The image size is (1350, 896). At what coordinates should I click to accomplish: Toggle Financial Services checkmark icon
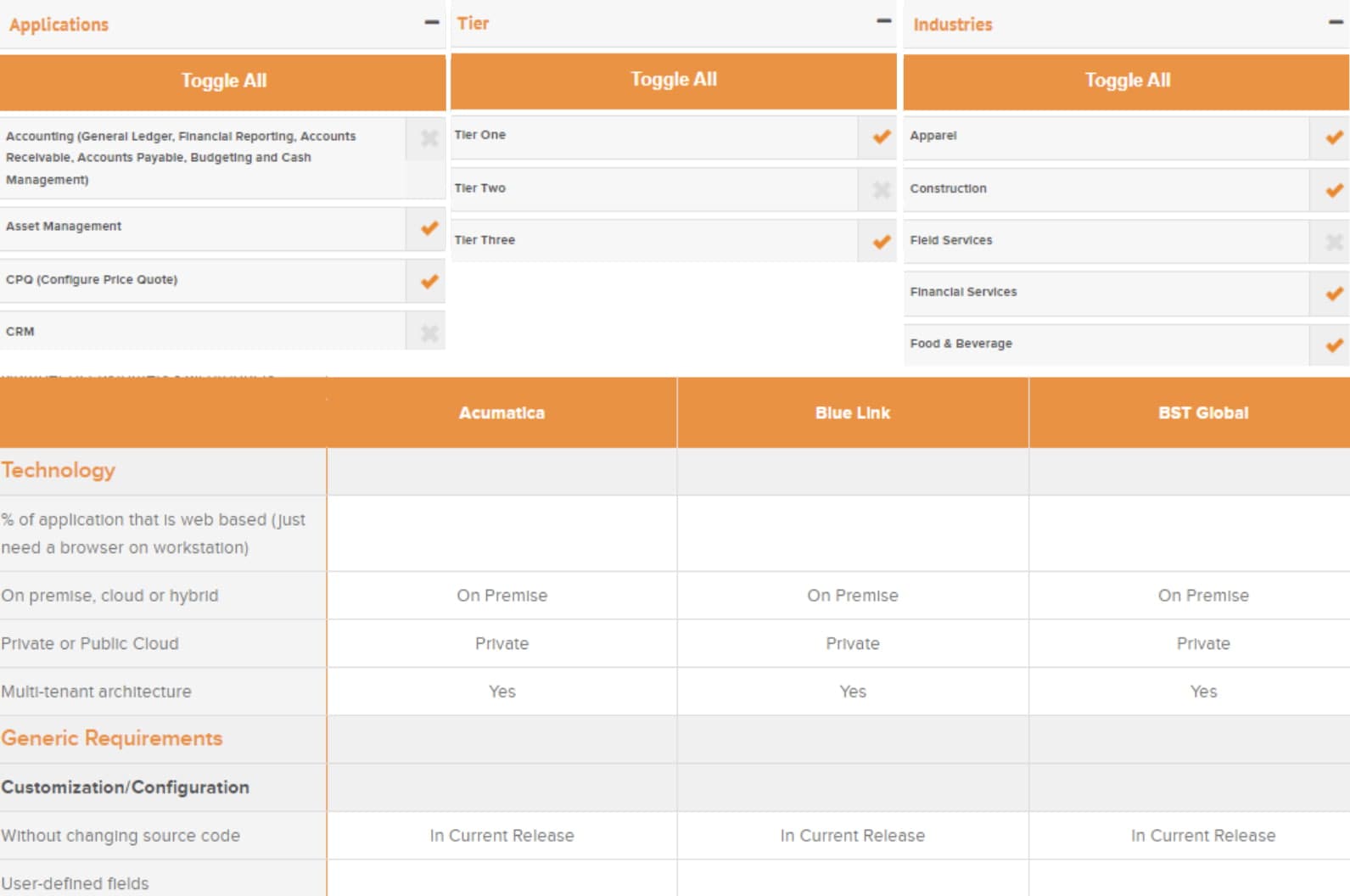1333,294
